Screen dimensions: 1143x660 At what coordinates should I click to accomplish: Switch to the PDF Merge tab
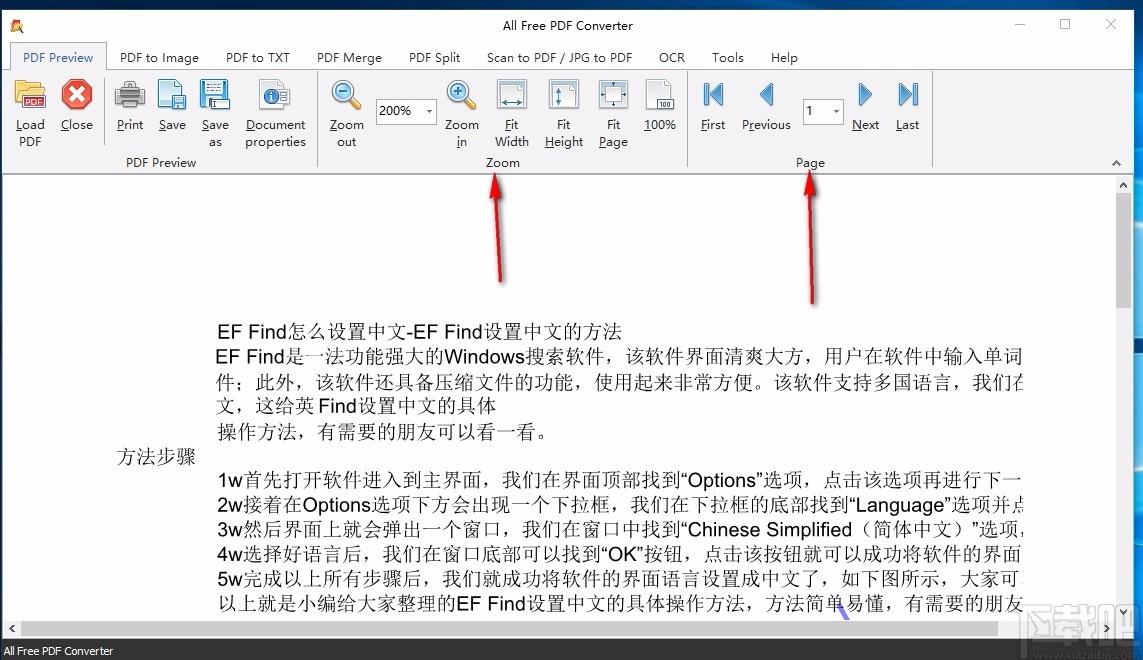tap(349, 58)
